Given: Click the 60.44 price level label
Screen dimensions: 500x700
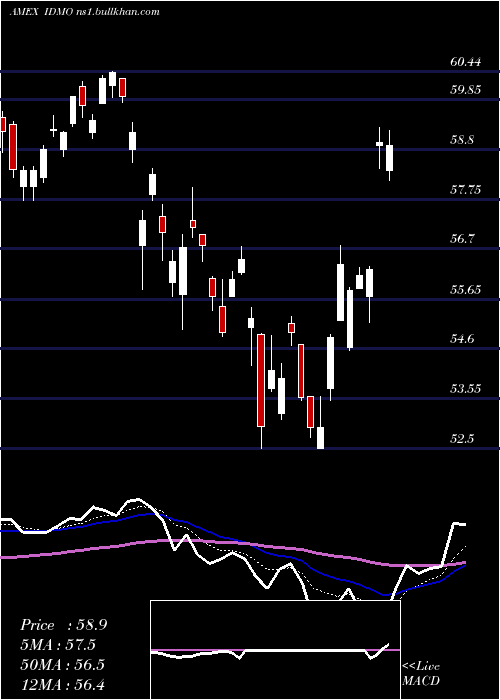Looking at the screenshot, I should tap(466, 62).
